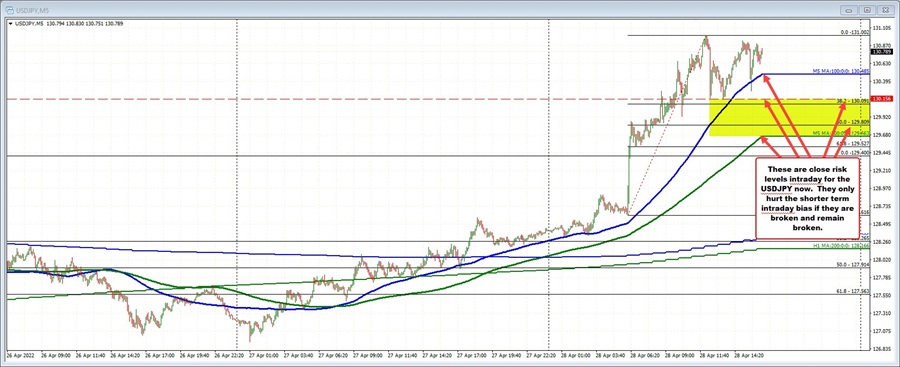
Task: Click the 27 Apr 17:00 time label
Action: (472, 356)
